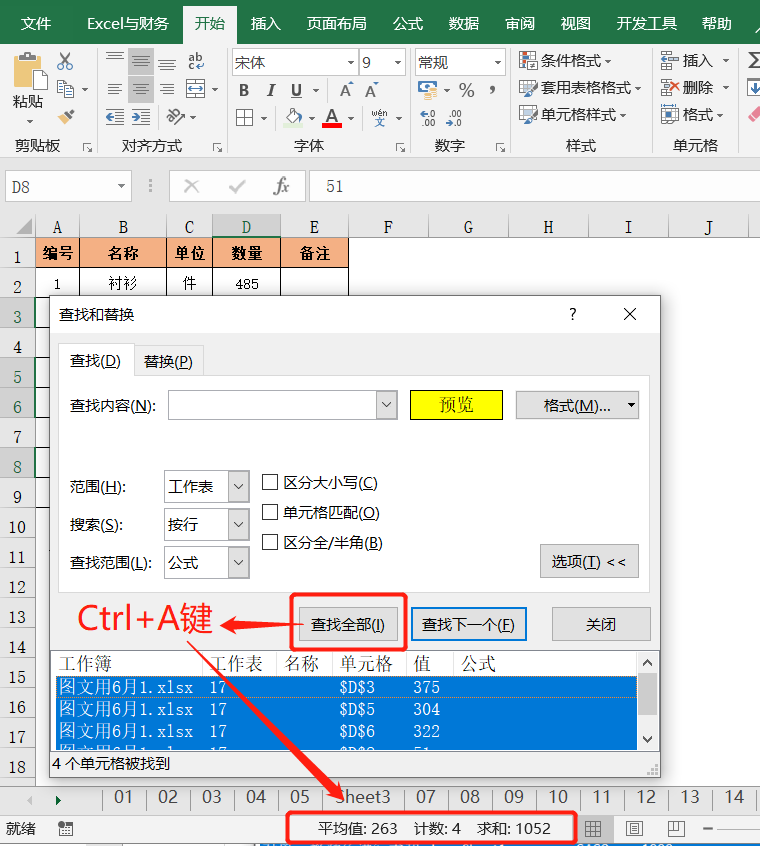The height and width of the screenshot is (846, 760).
Task: Increase font size with larger A icon
Action: 346,90
